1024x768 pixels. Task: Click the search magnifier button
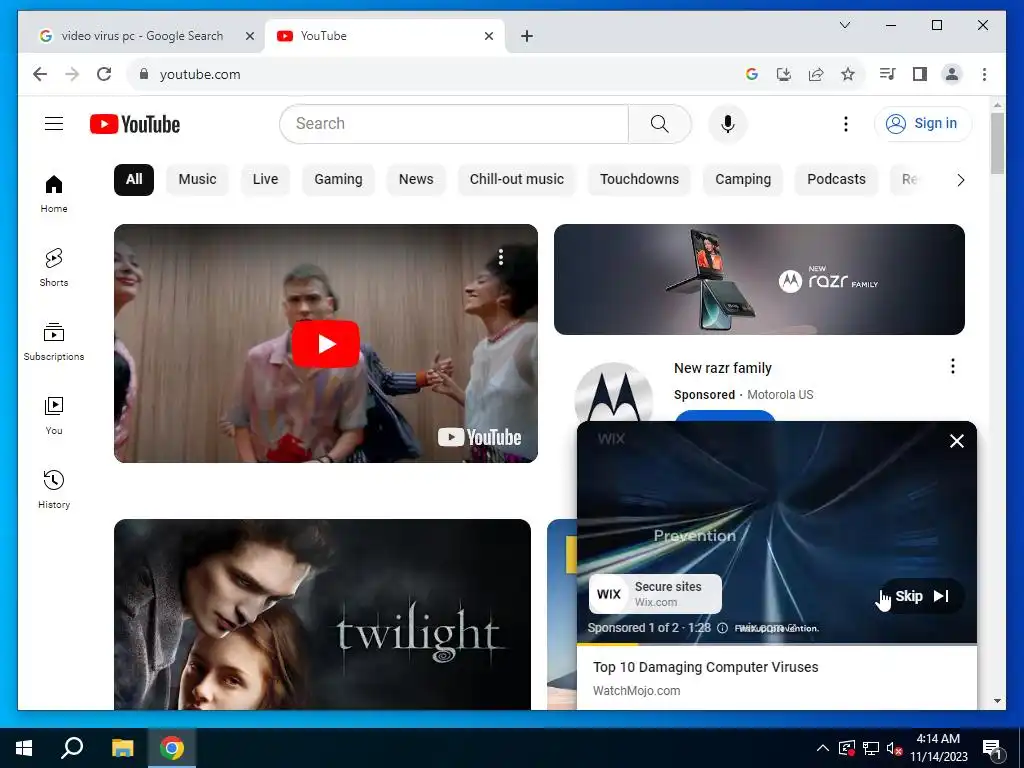coord(660,124)
